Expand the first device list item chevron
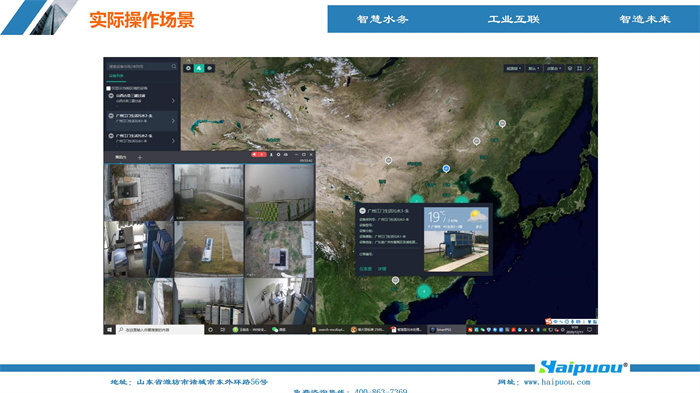Viewport: 700px width, 393px height. [x=173, y=101]
